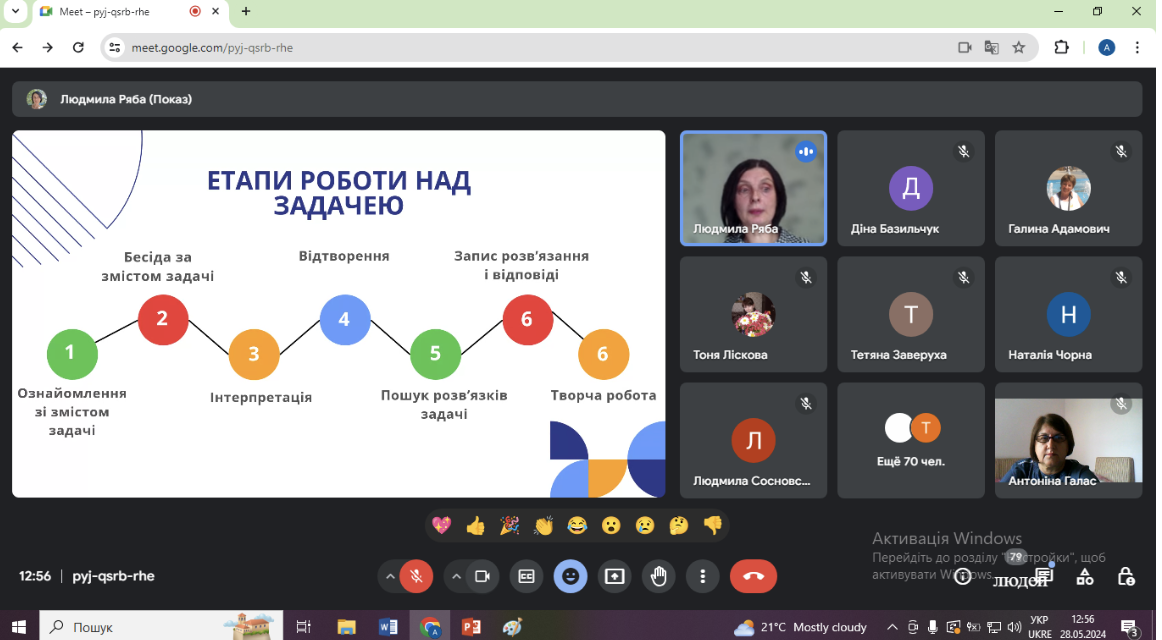Unmute the red microphone button
This screenshot has height=640, width=1162.
coord(416,576)
